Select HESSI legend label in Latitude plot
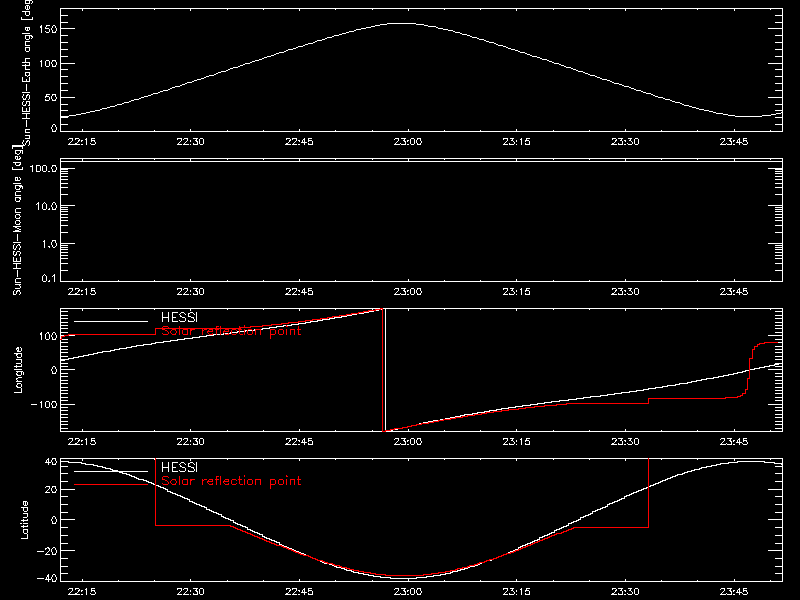The image size is (800, 600). [x=179, y=467]
